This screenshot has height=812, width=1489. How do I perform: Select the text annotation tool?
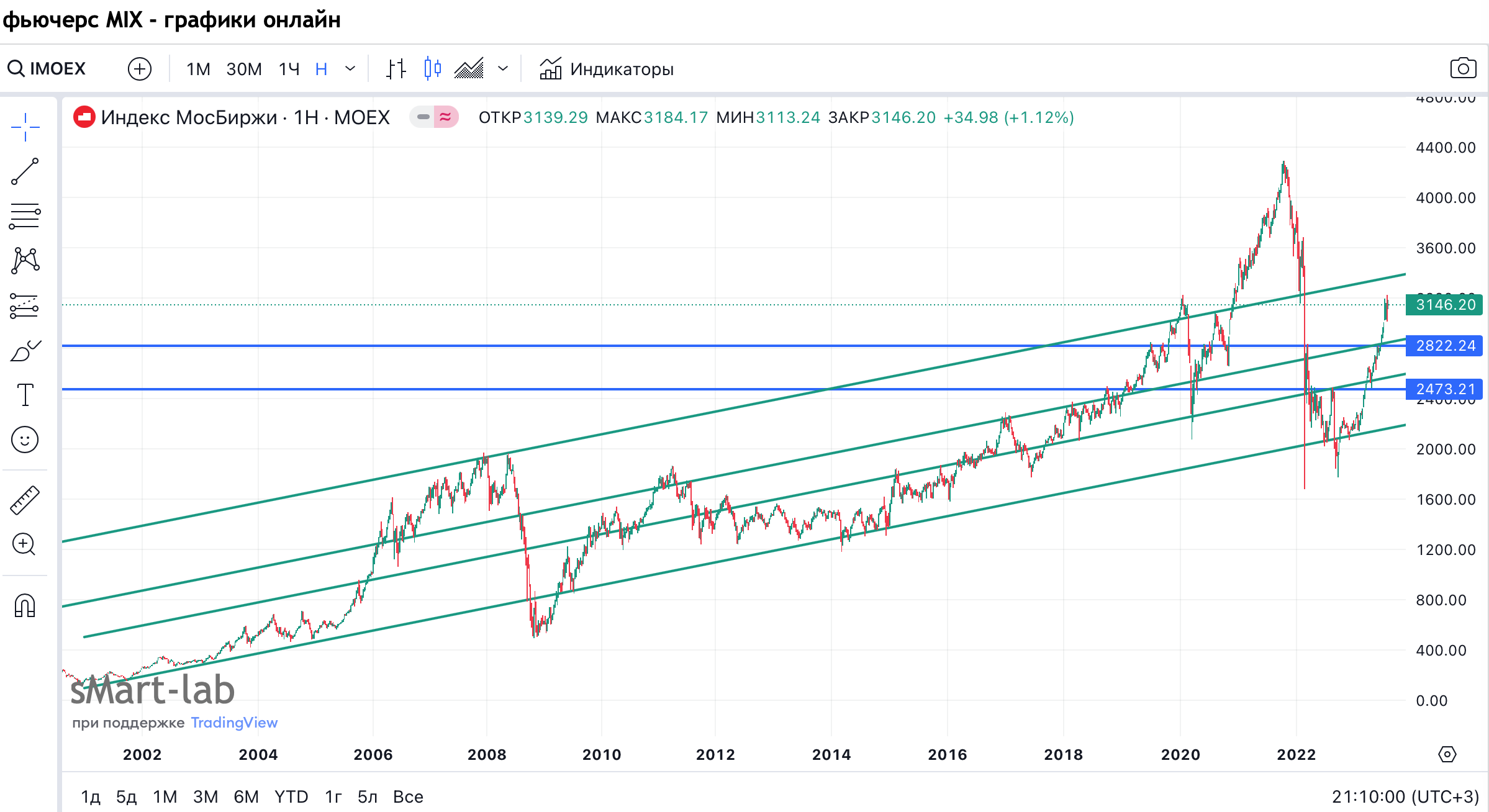click(x=25, y=395)
